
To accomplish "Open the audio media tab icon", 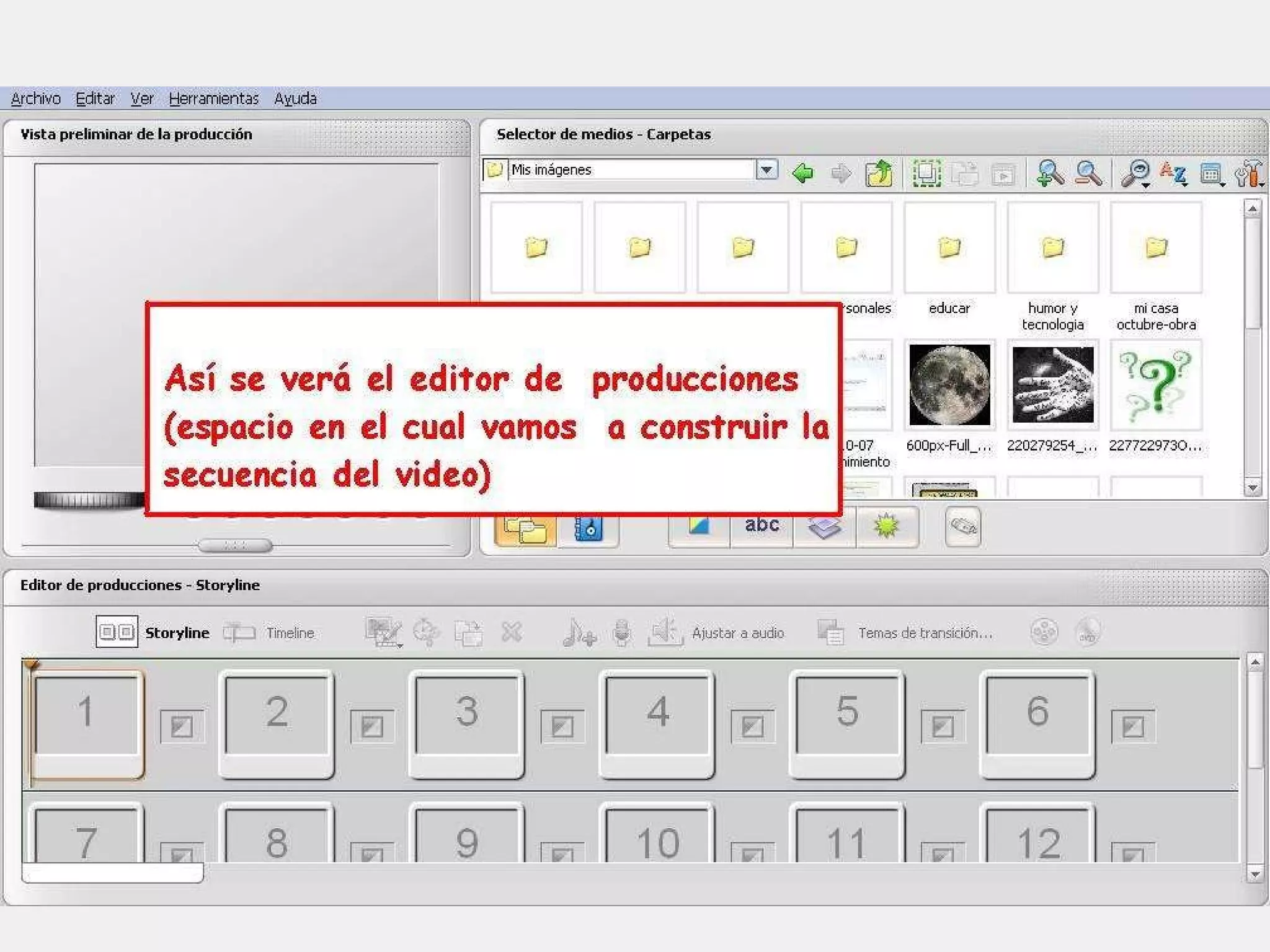I will coord(587,529).
